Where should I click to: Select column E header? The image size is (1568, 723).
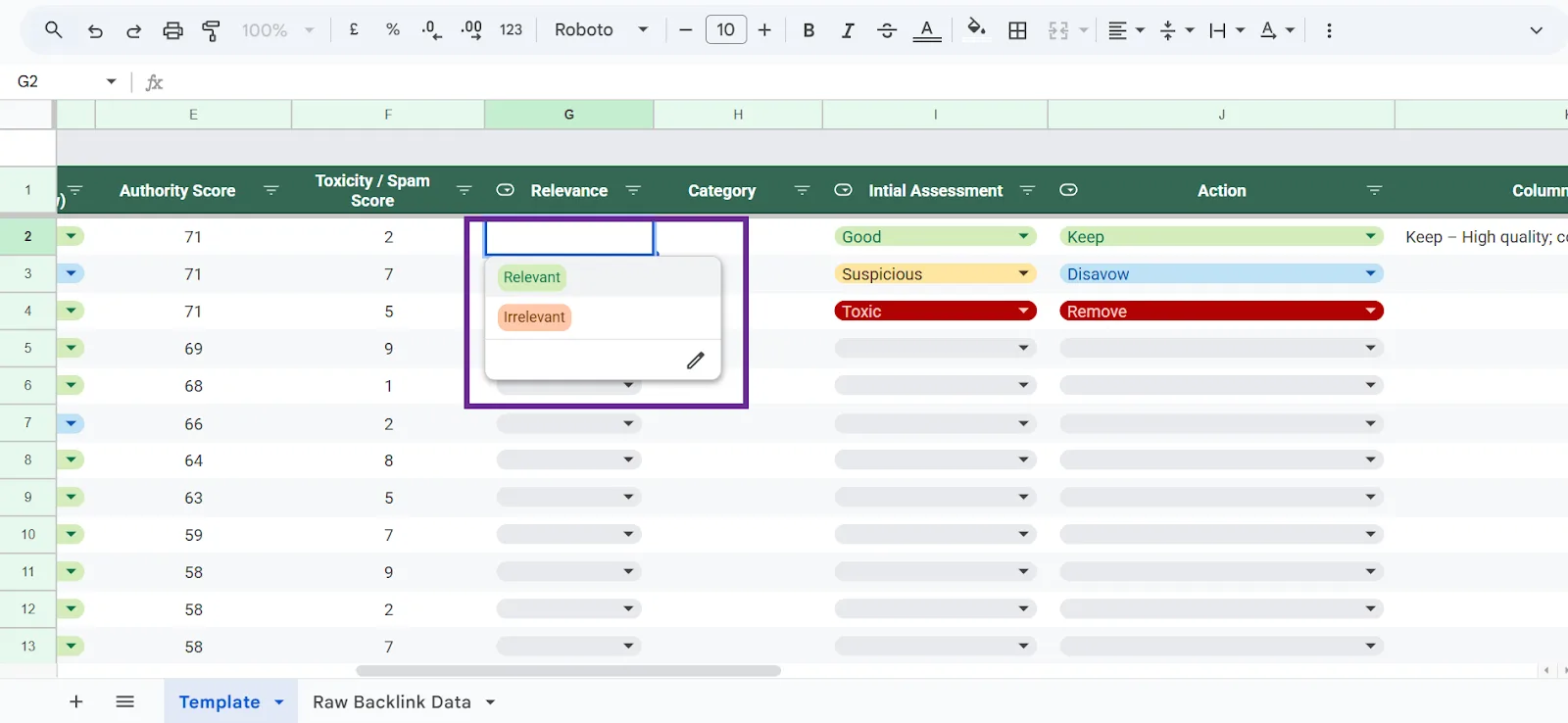193,115
